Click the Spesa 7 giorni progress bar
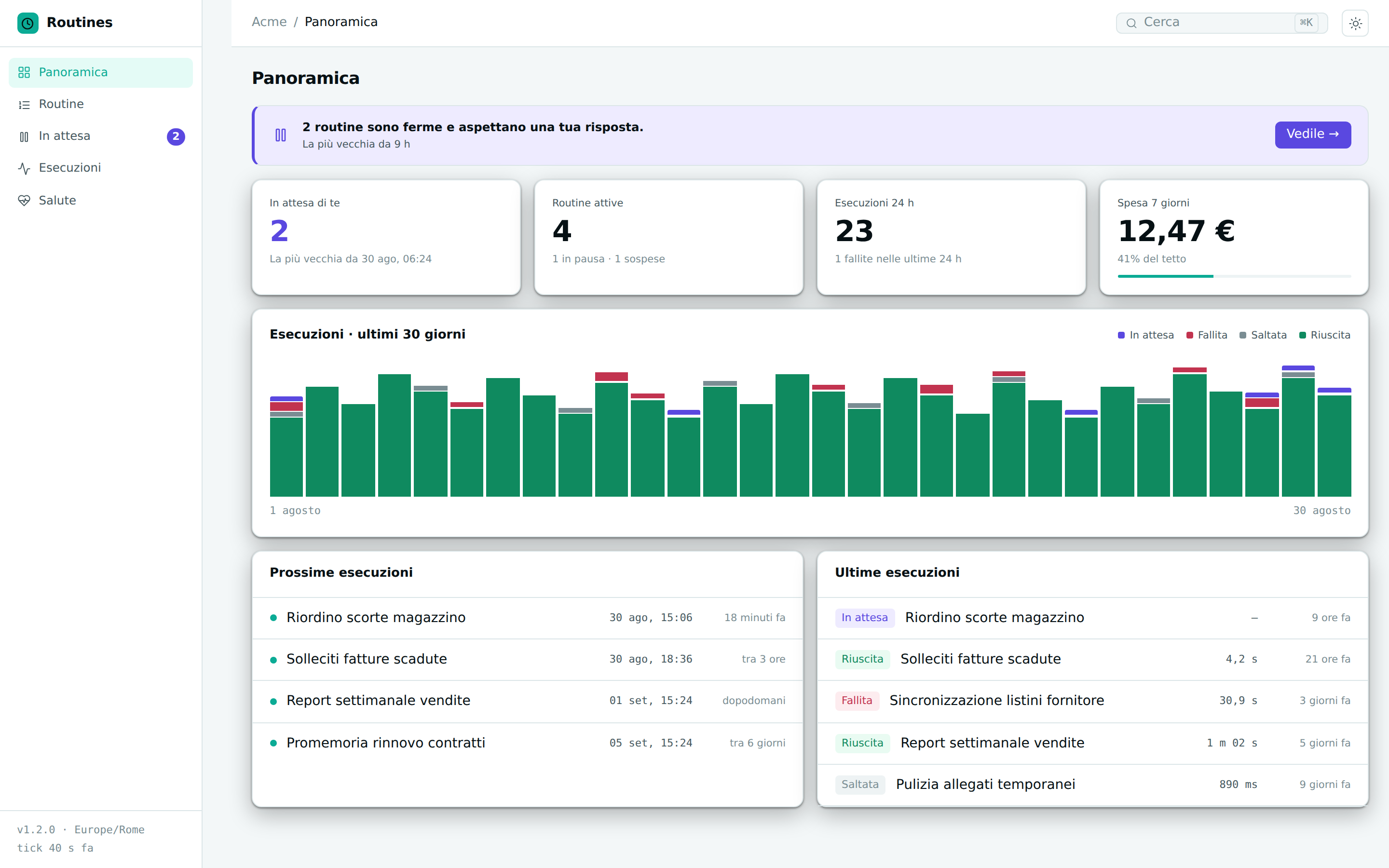This screenshot has height=868, width=1389. [1234, 276]
